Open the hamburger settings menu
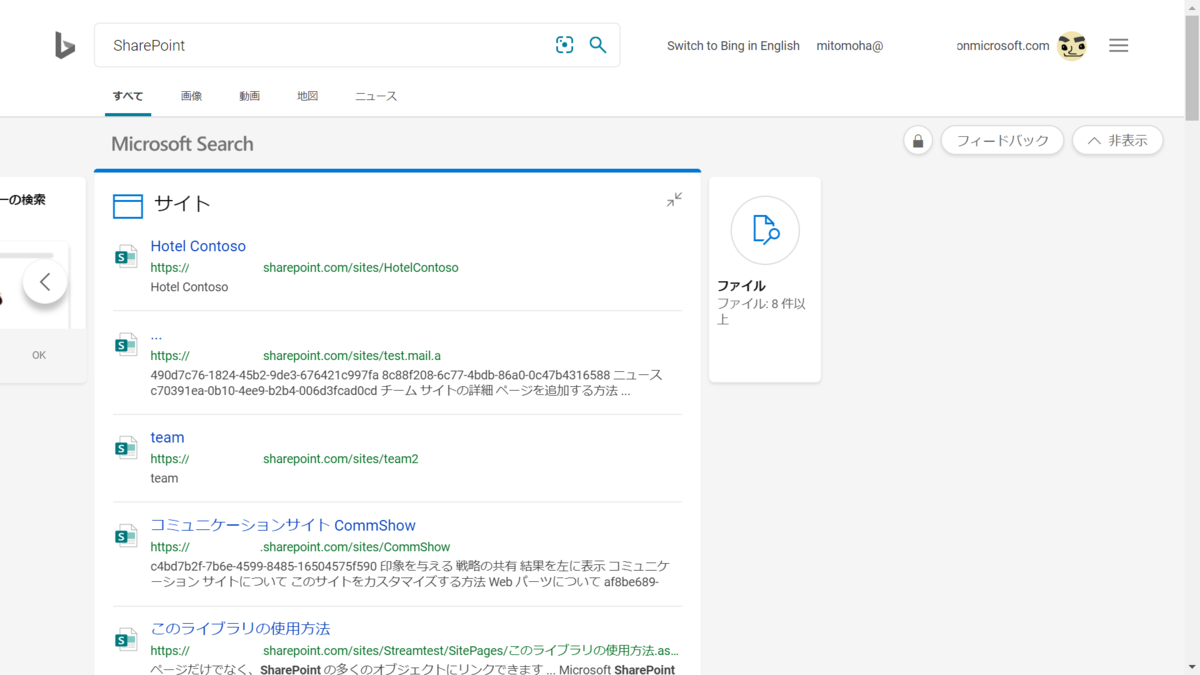The image size is (1200, 675). 1119,45
